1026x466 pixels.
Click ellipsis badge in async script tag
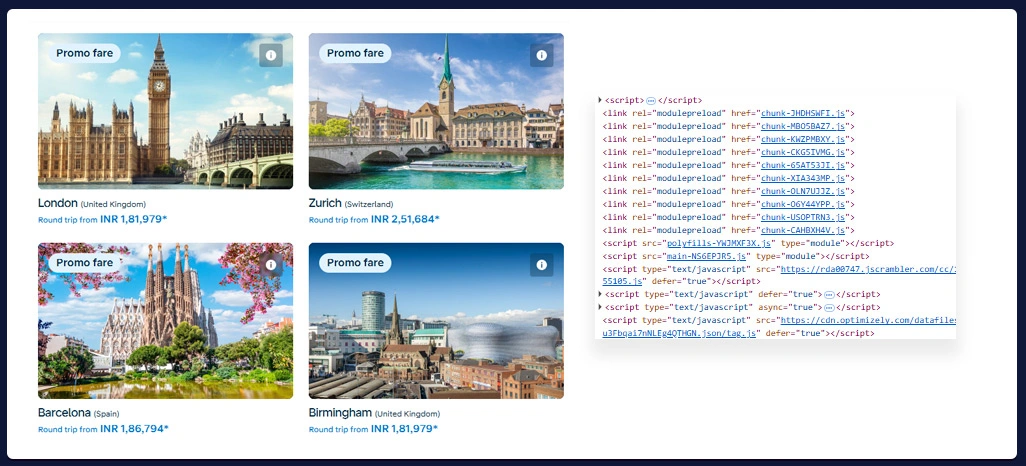[x=829, y=308]
